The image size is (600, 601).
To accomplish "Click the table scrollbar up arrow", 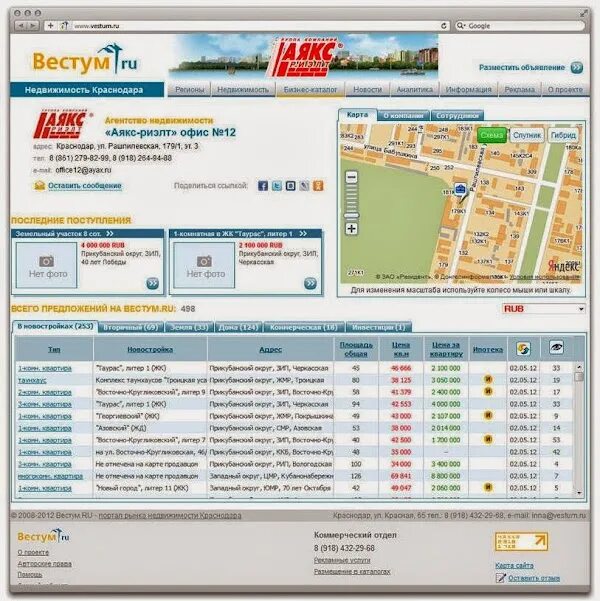I will point(579,367).
